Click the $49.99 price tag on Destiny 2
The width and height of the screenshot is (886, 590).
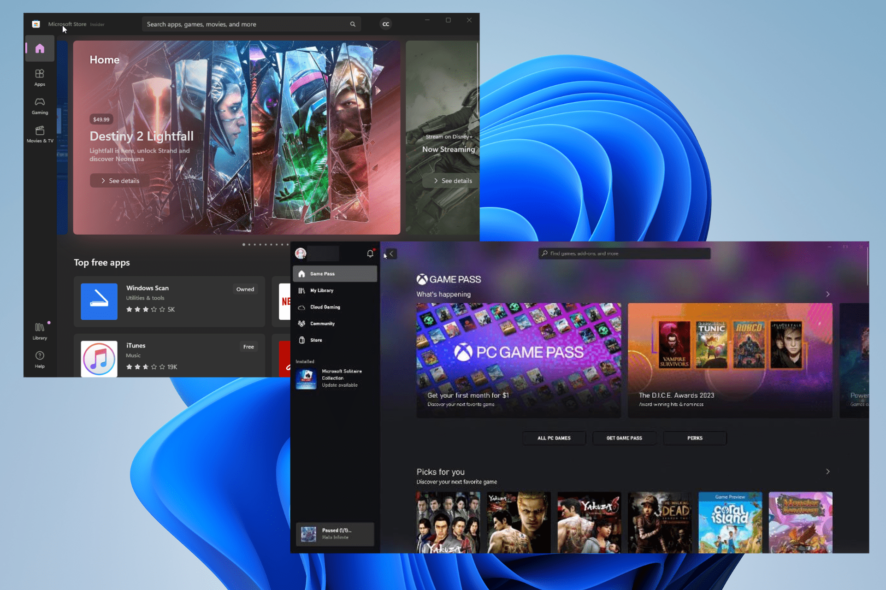tap(101, 119)
